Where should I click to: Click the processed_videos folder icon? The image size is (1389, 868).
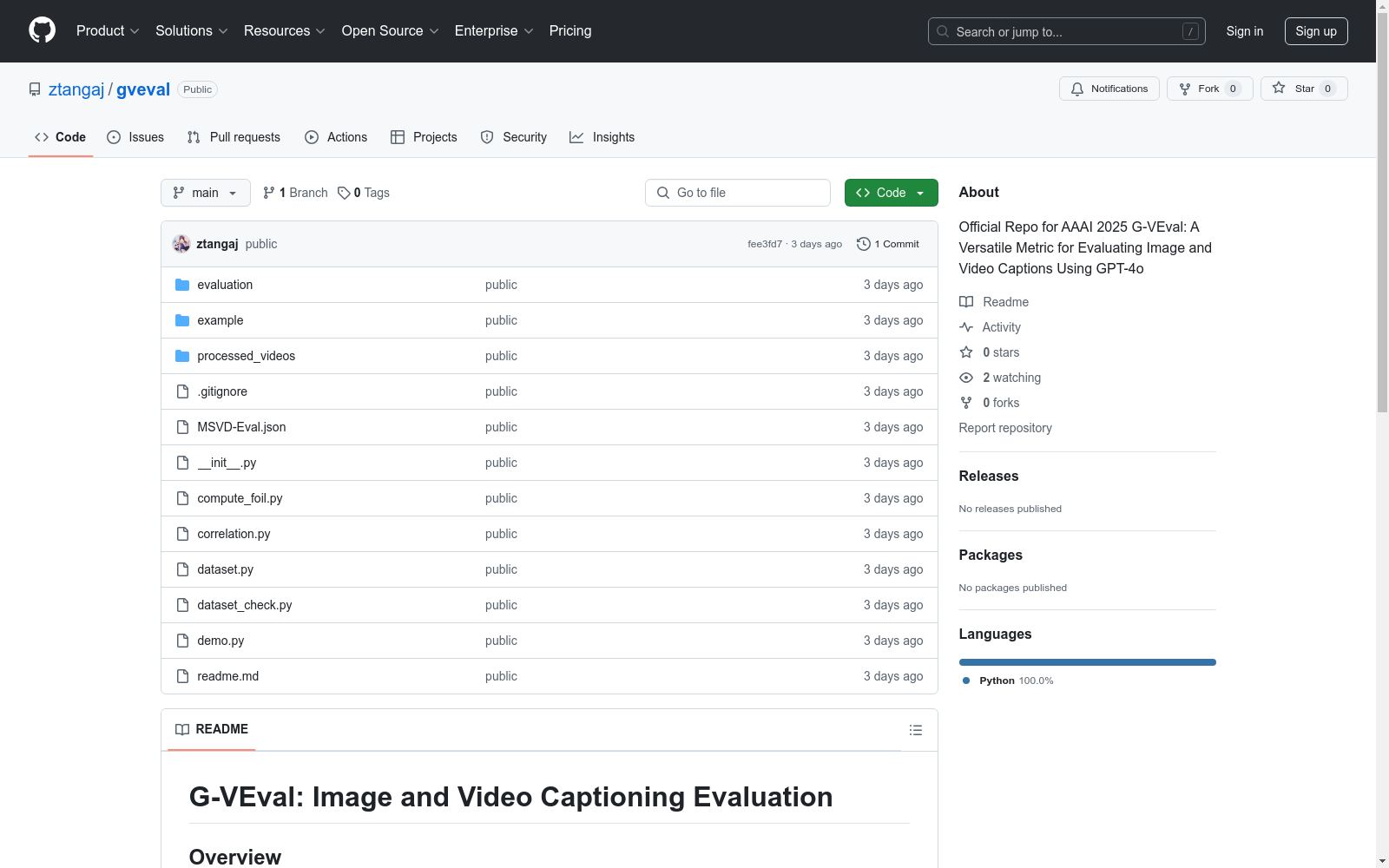point(182,356)
